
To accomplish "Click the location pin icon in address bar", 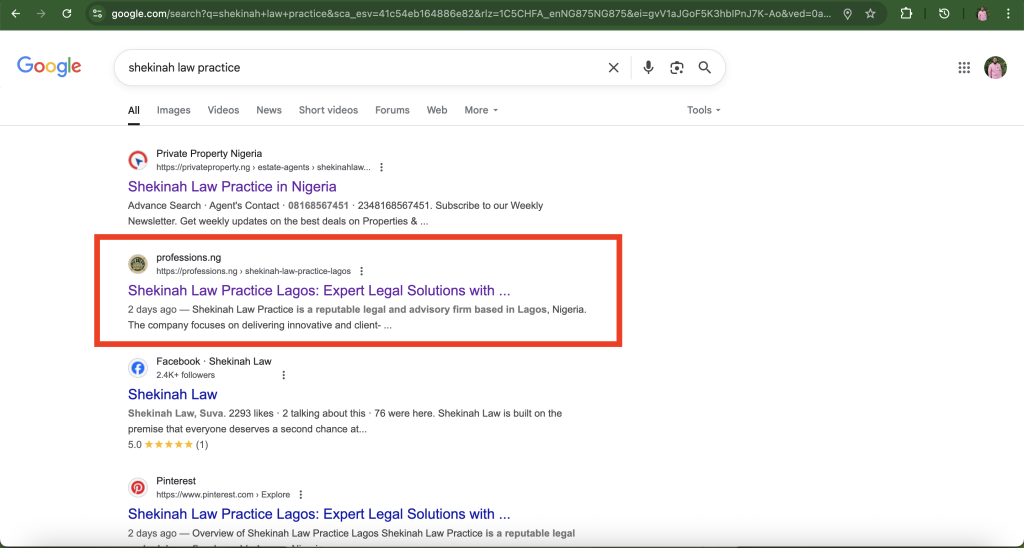I will 847,14.
